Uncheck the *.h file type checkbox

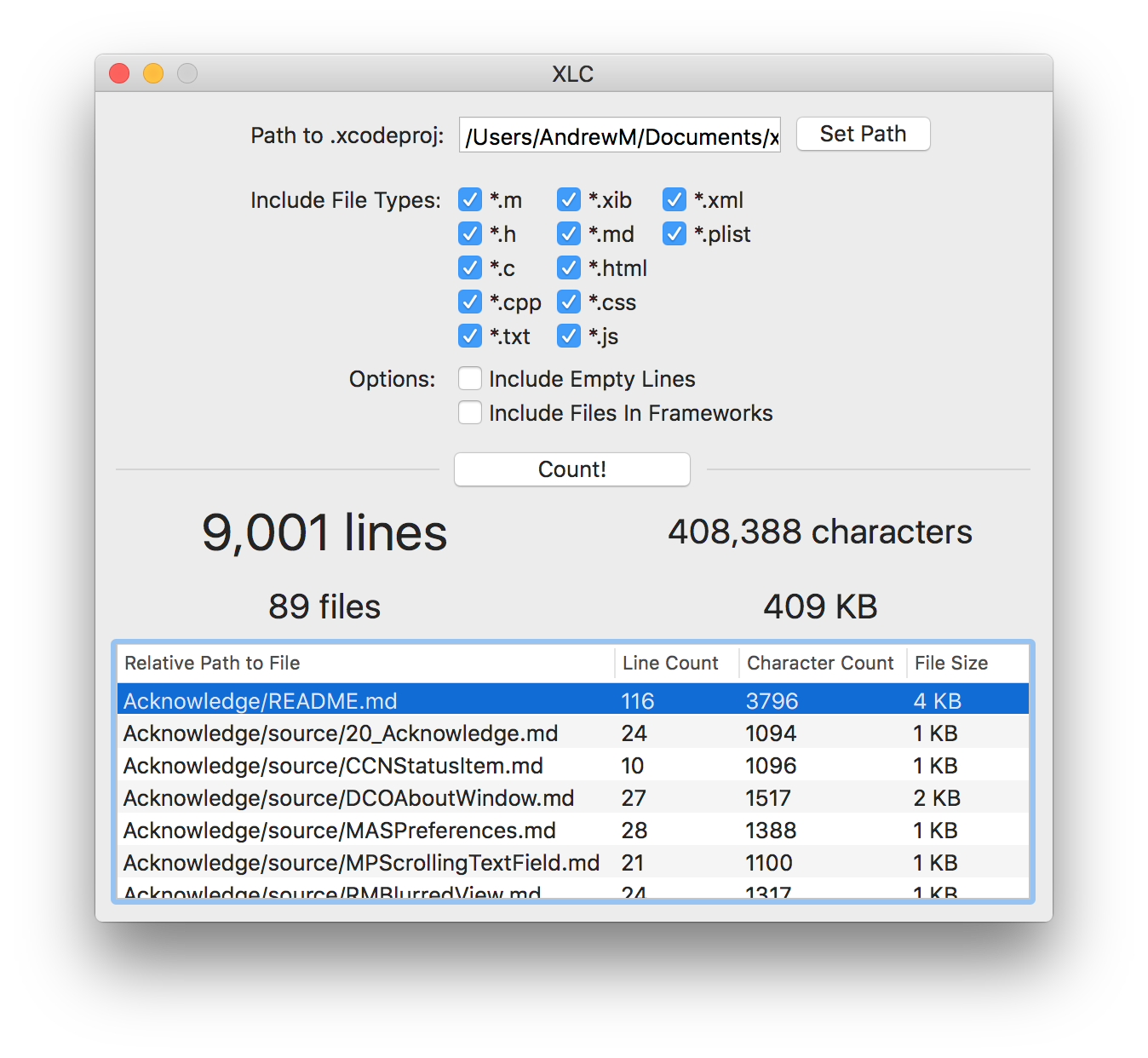tap(470, 233)
